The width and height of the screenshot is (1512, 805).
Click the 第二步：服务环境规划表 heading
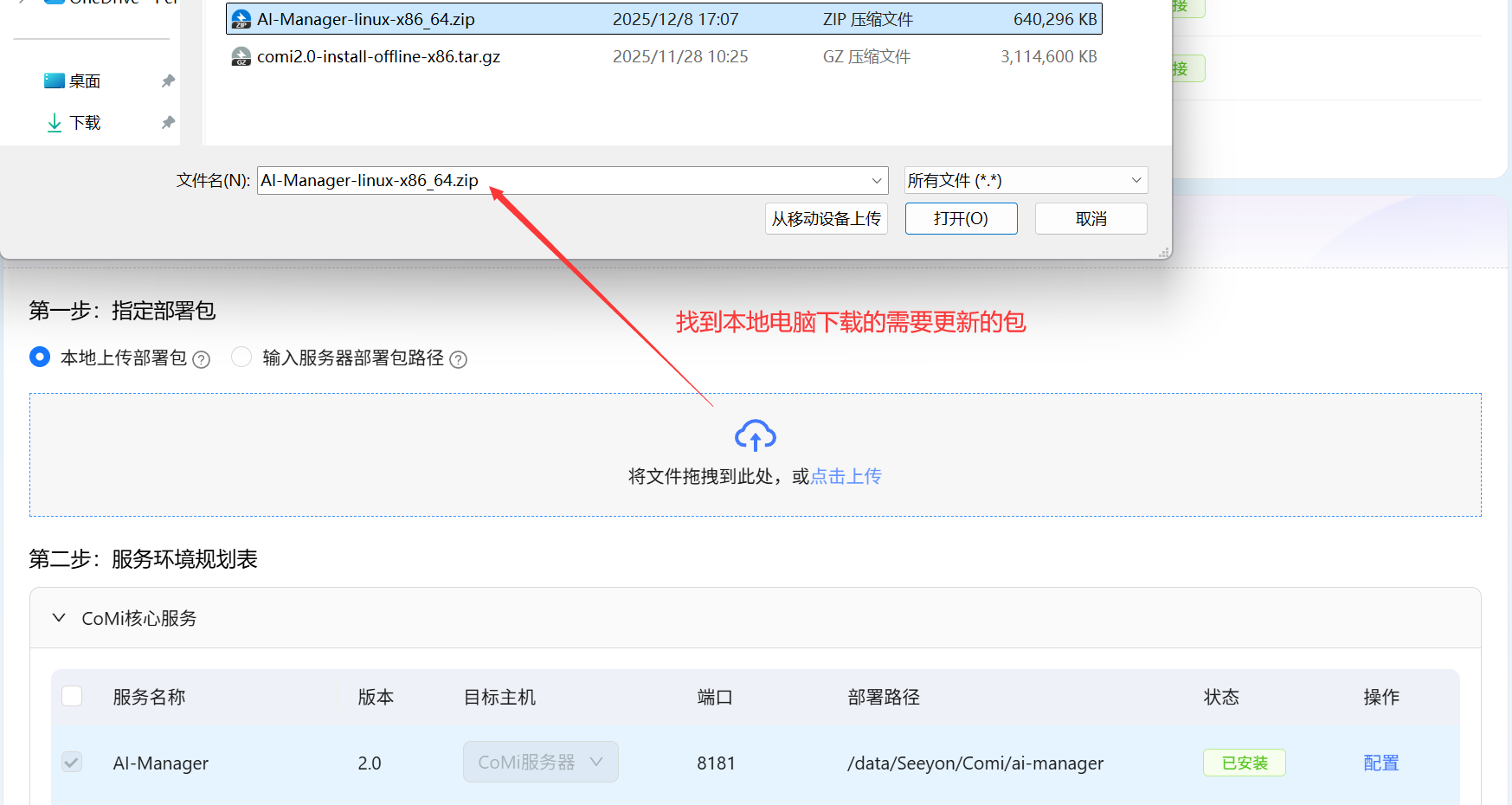click(143, 559)
